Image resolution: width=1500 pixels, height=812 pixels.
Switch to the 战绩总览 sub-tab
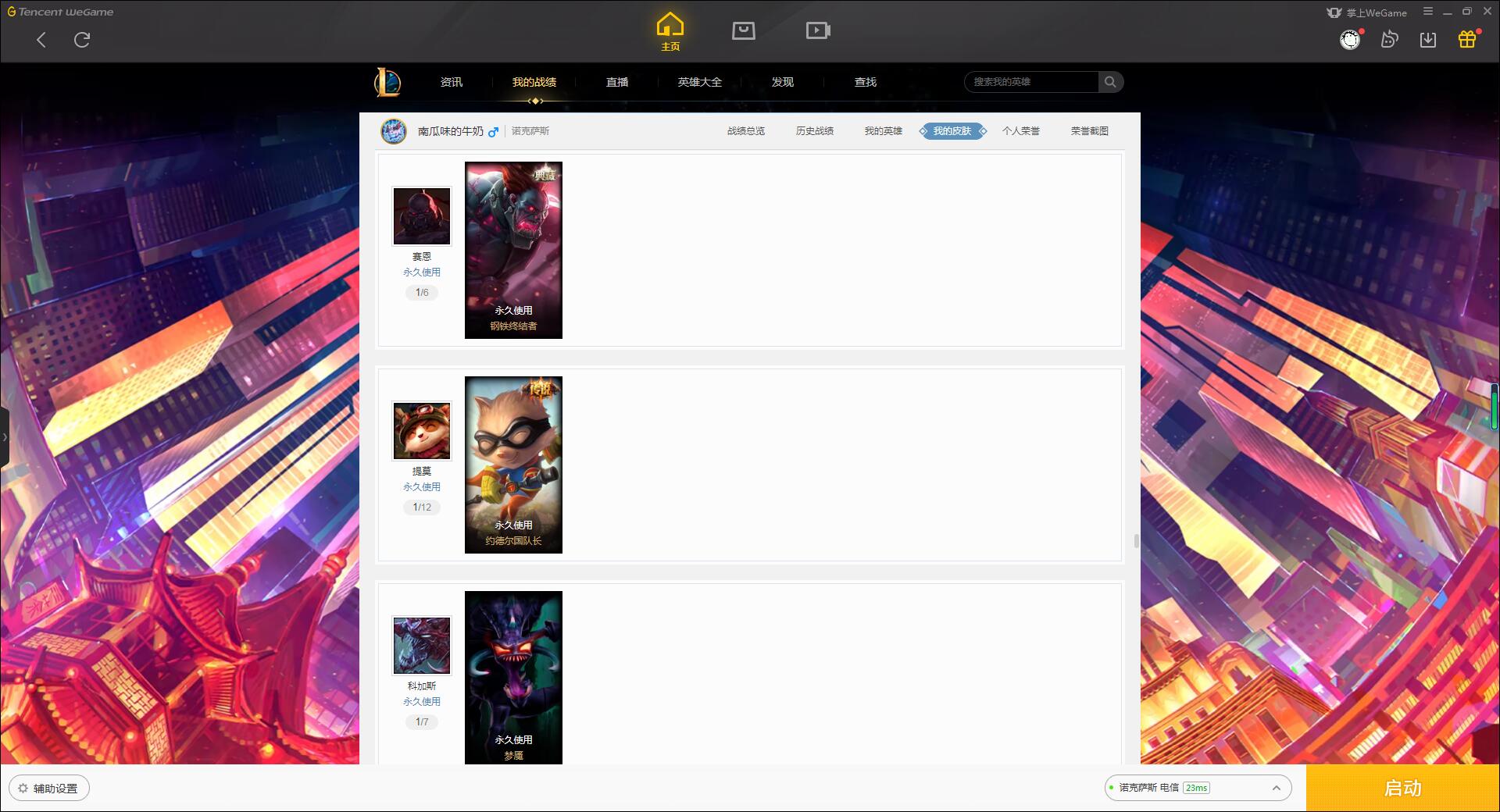[x=746, y=131]
